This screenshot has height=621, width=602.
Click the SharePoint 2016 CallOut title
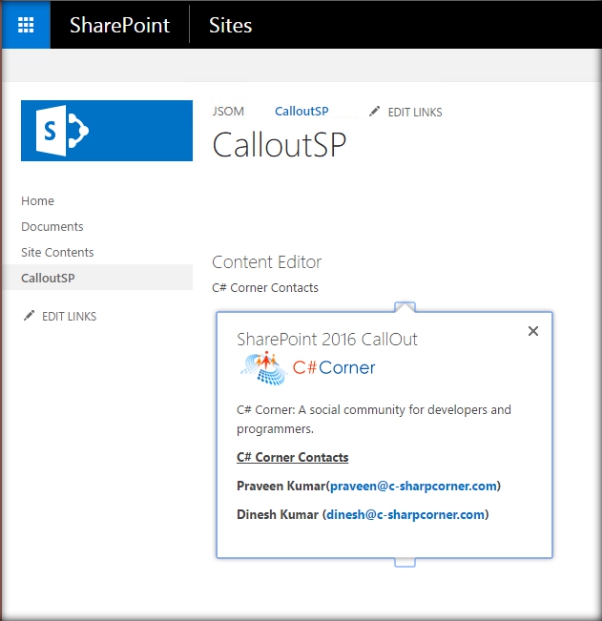point(327,339)
